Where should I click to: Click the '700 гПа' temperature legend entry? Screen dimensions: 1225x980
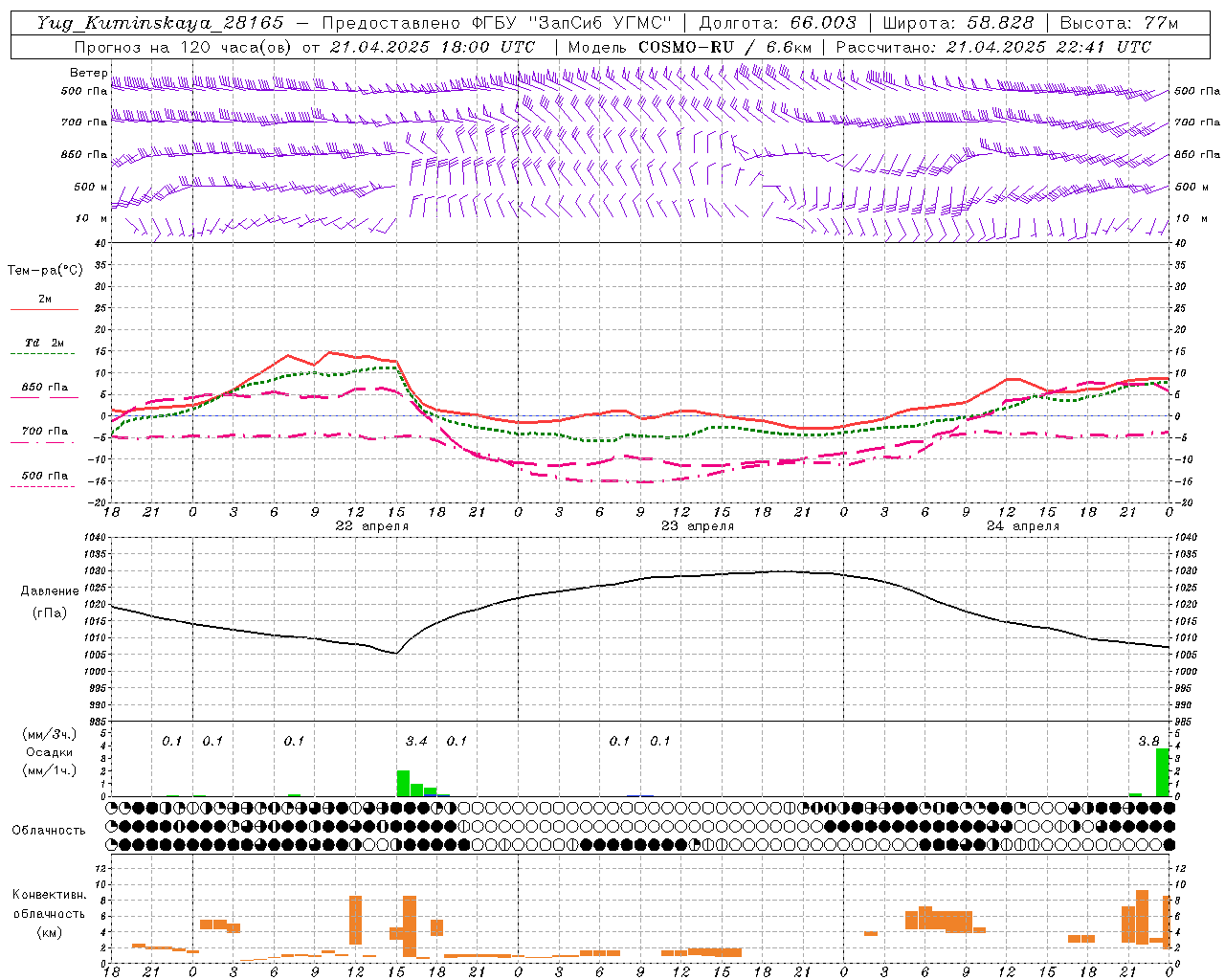pyautogui.click(x=44, y=432)
